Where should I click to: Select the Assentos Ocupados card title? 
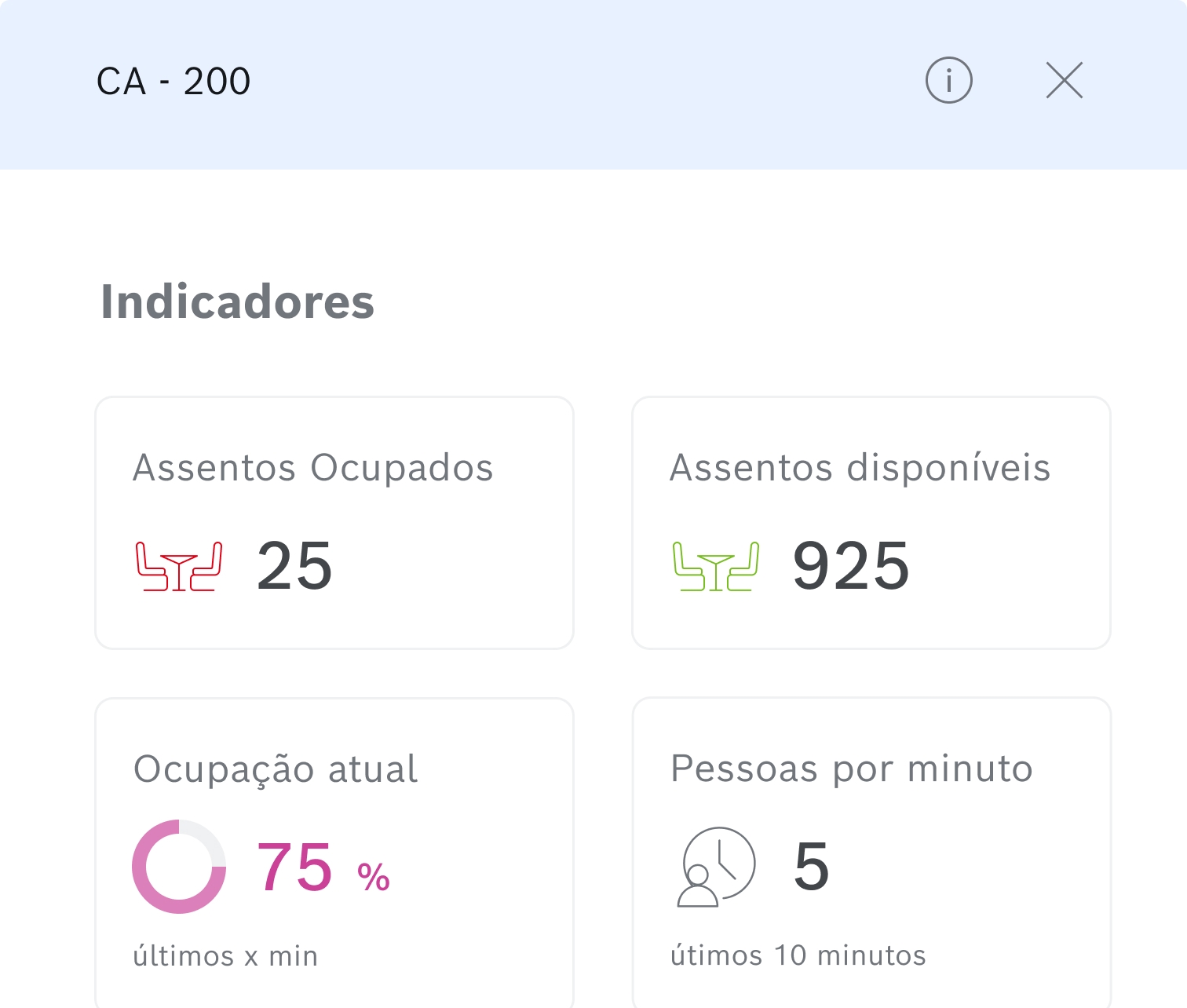(312, 468)
